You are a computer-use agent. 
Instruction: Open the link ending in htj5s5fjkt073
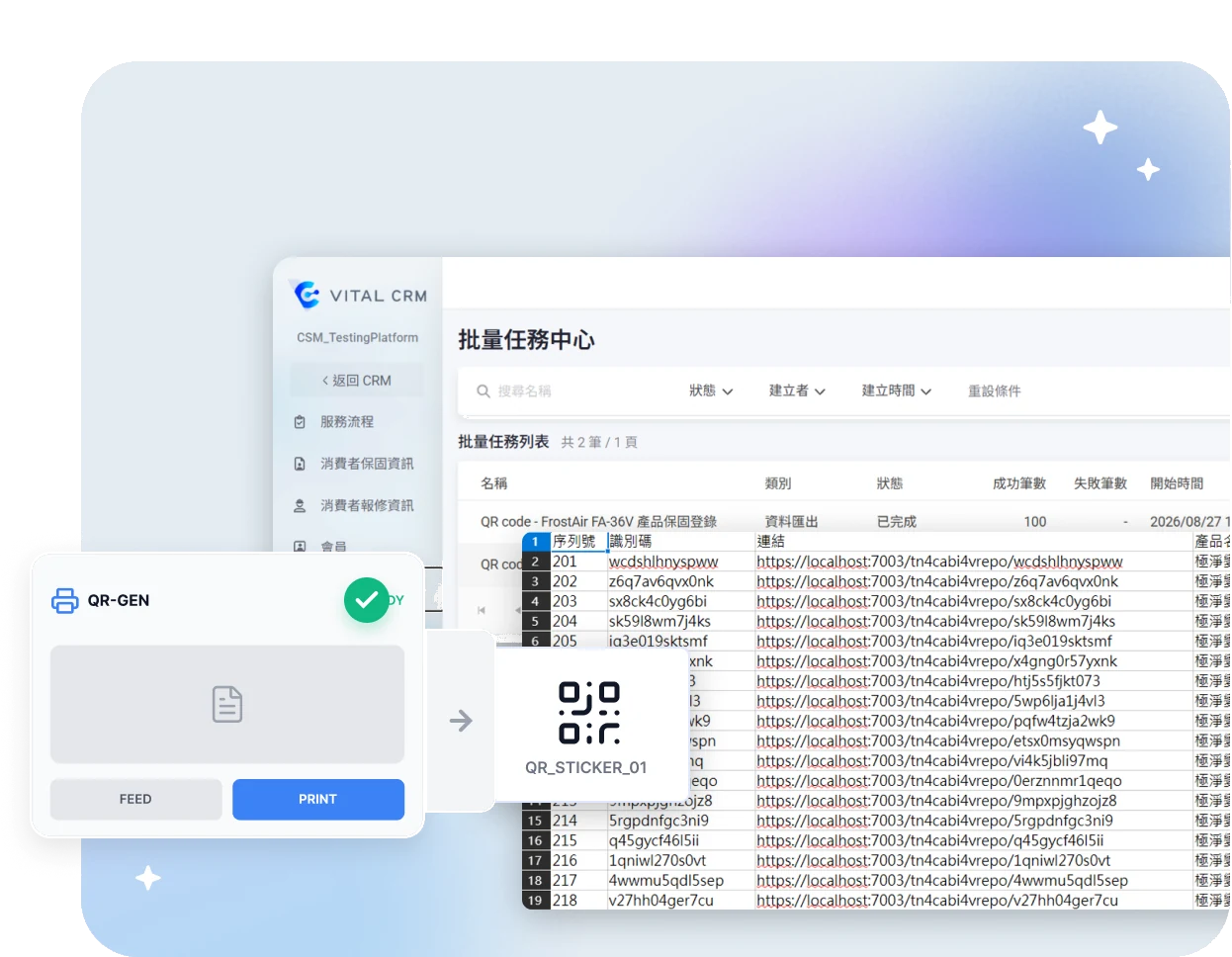coord(928,681)
